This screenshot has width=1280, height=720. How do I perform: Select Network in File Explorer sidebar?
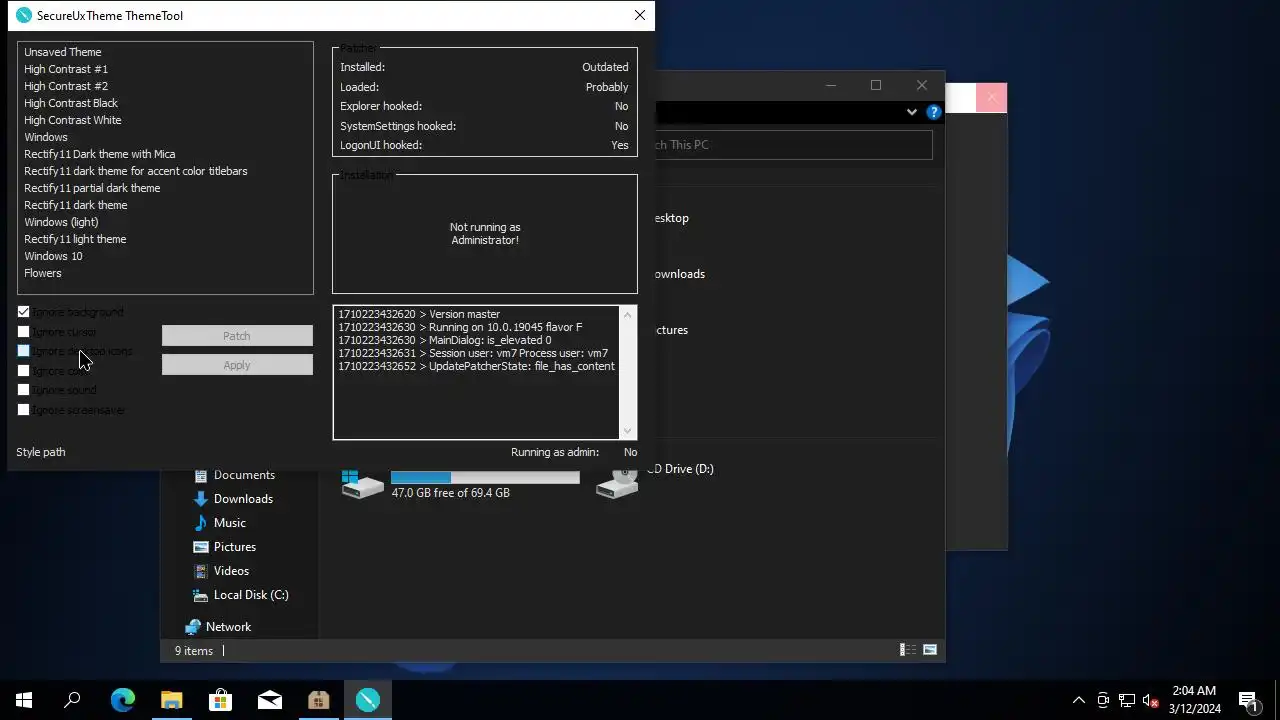(x=228, y=627)
